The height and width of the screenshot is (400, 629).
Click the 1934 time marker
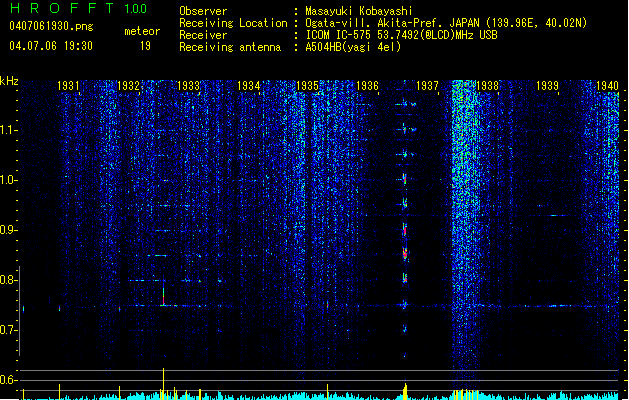pyautogui.click(x=248, y=86)
